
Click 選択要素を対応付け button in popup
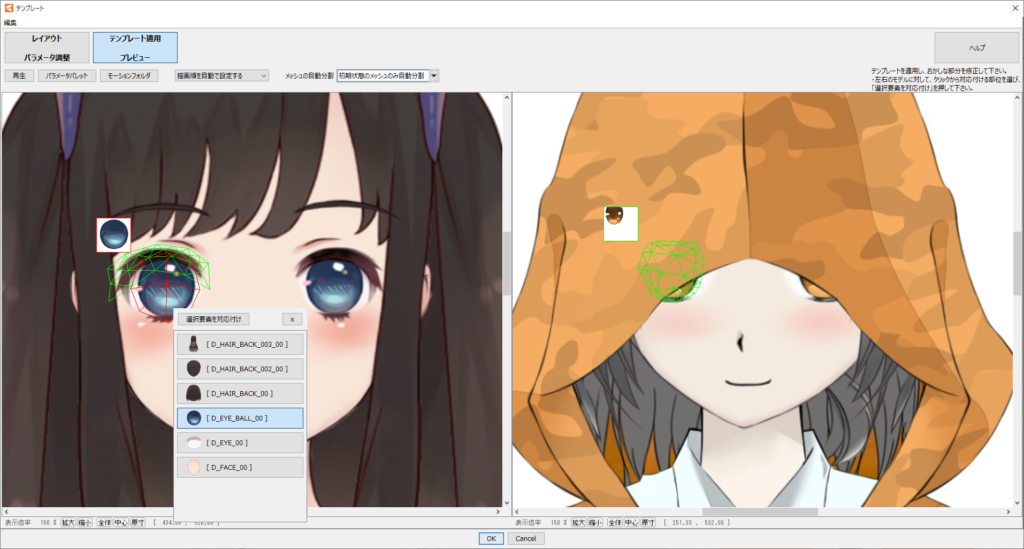pyautogui.click(x=214, y=319)
